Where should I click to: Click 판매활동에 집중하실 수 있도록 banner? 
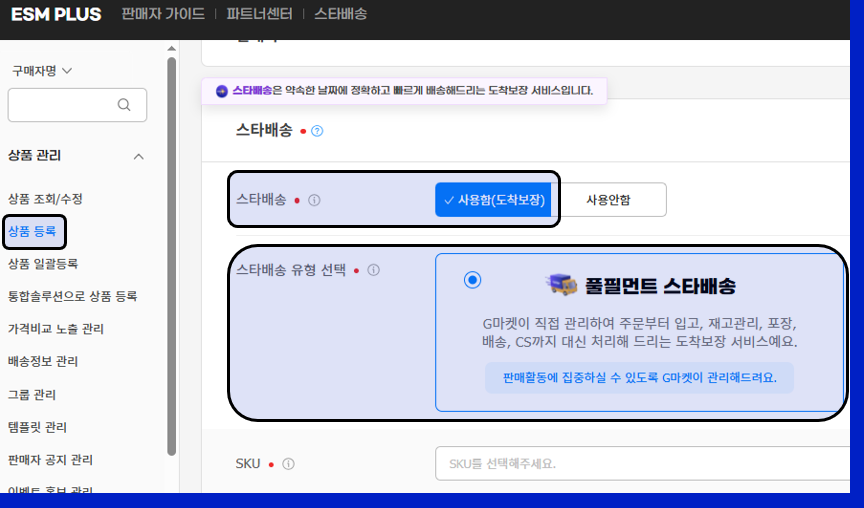tap(639, 378)
